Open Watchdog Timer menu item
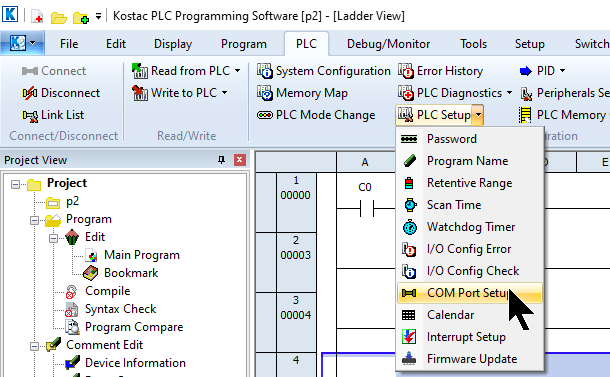Viewport: 610px width, 377px height. 469,227
